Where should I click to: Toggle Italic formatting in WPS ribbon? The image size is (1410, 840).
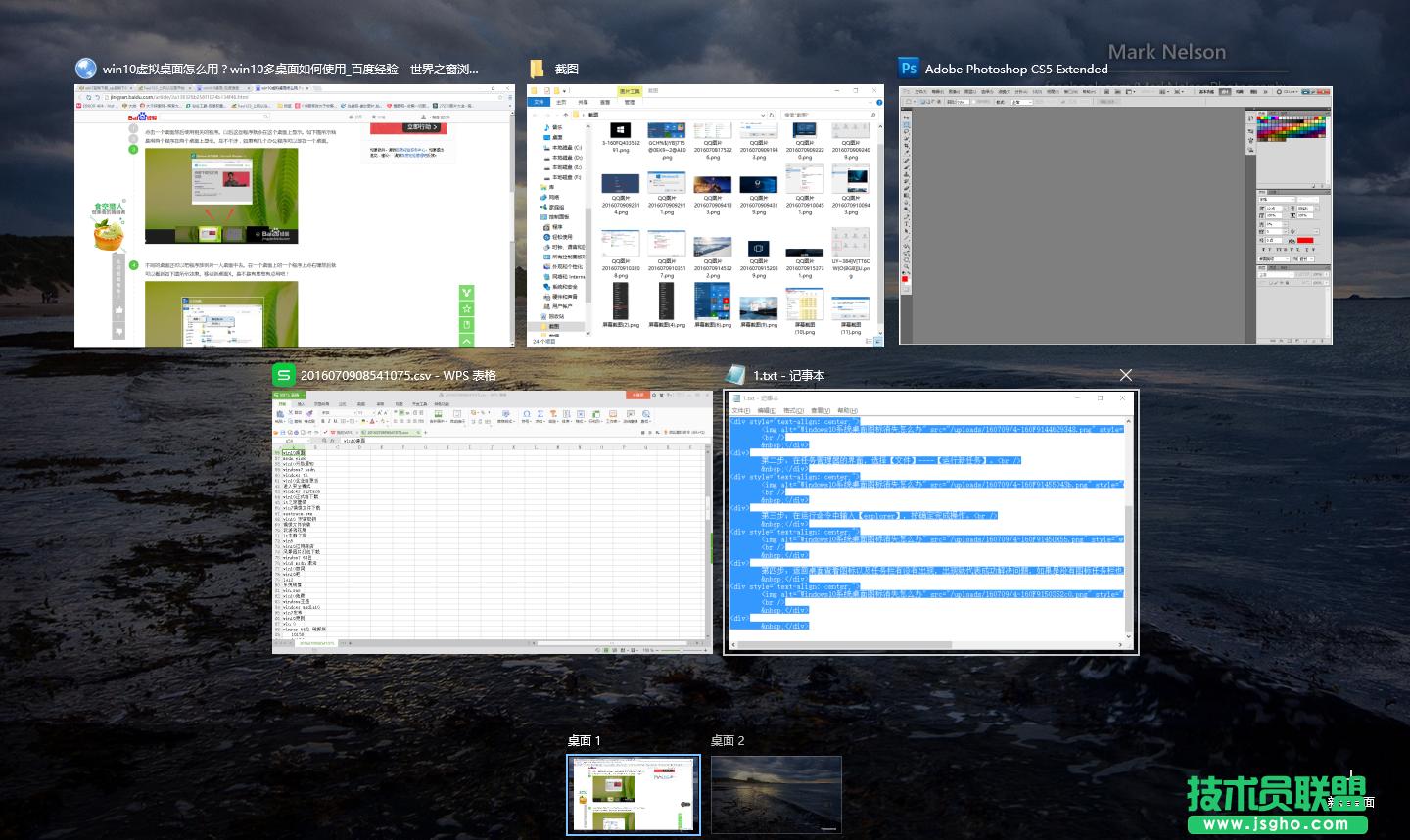pyautogui.click(x=329, y=419)
